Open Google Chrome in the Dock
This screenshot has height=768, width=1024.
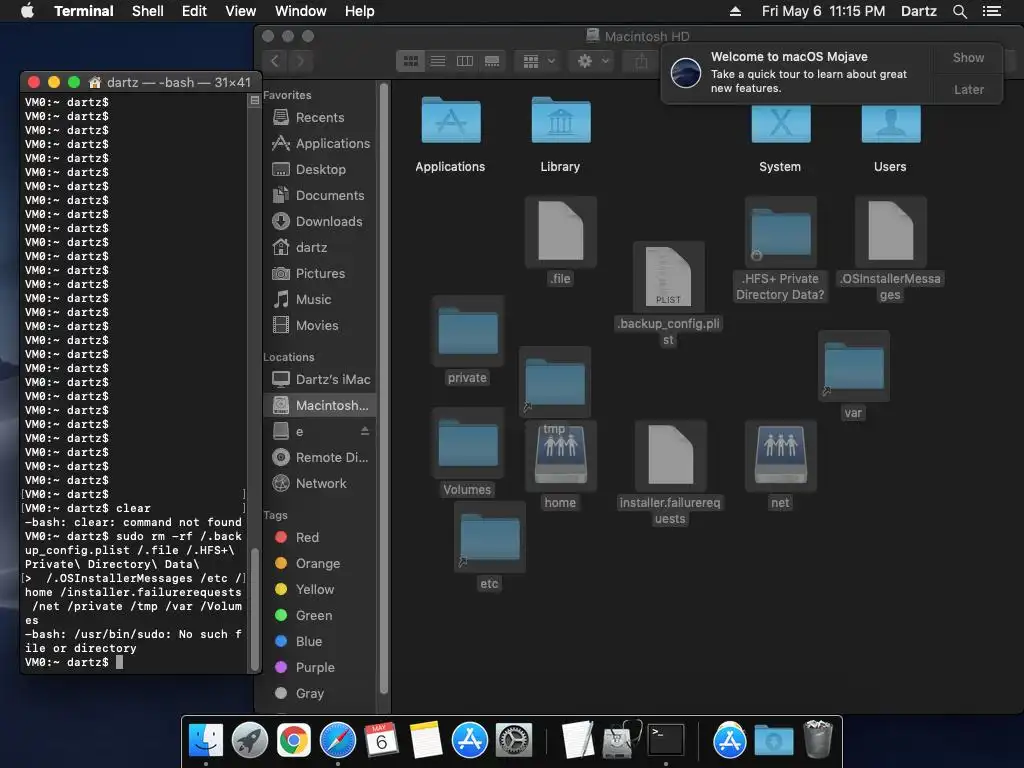pyautogui.click(x=294, y=741)
